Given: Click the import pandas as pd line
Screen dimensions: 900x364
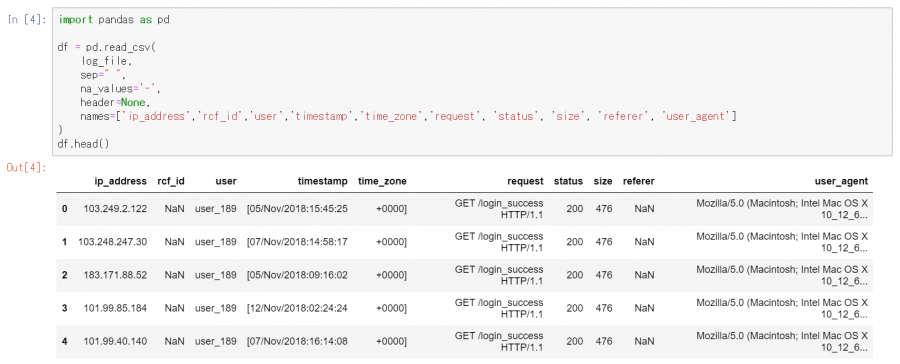Looking at the screenshot, I should tap(114, 20).
